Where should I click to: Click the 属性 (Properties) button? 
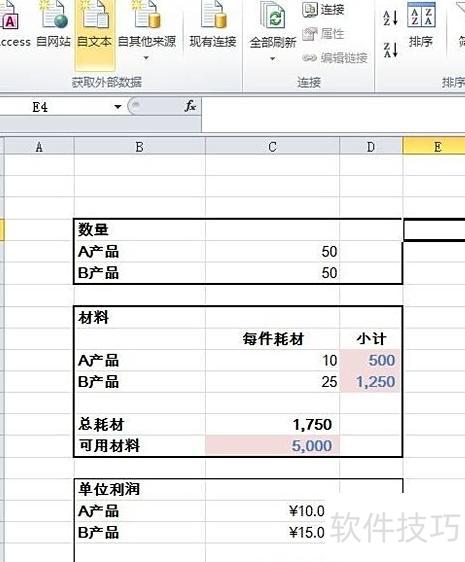pos(323,34)
